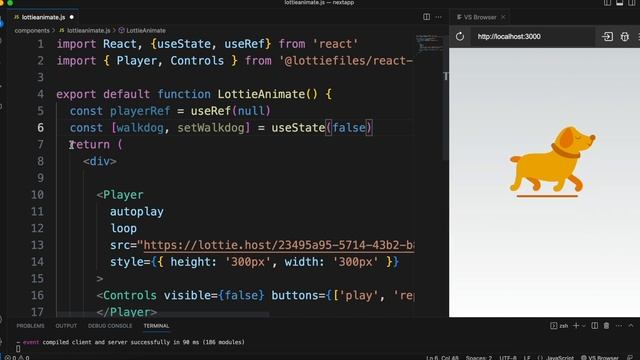Open the OUTPUT panel tab
Viewport: 640px width, 360px height.
click(66, 326)
